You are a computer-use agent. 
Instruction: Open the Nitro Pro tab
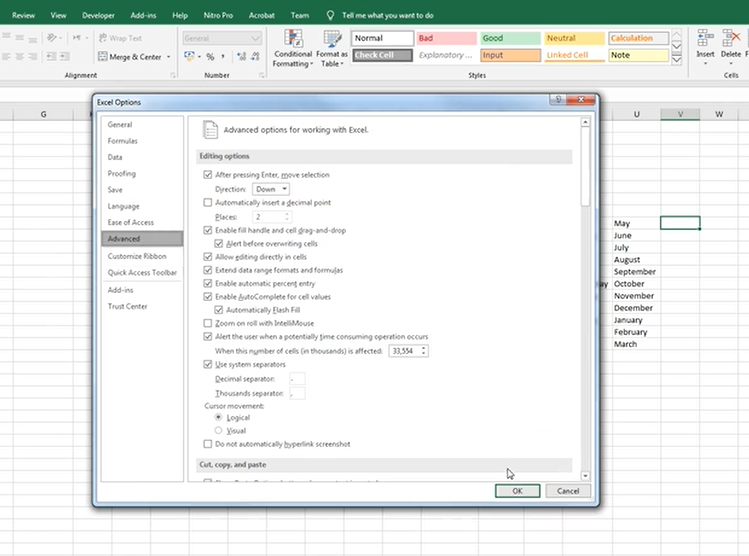point(218,15)
